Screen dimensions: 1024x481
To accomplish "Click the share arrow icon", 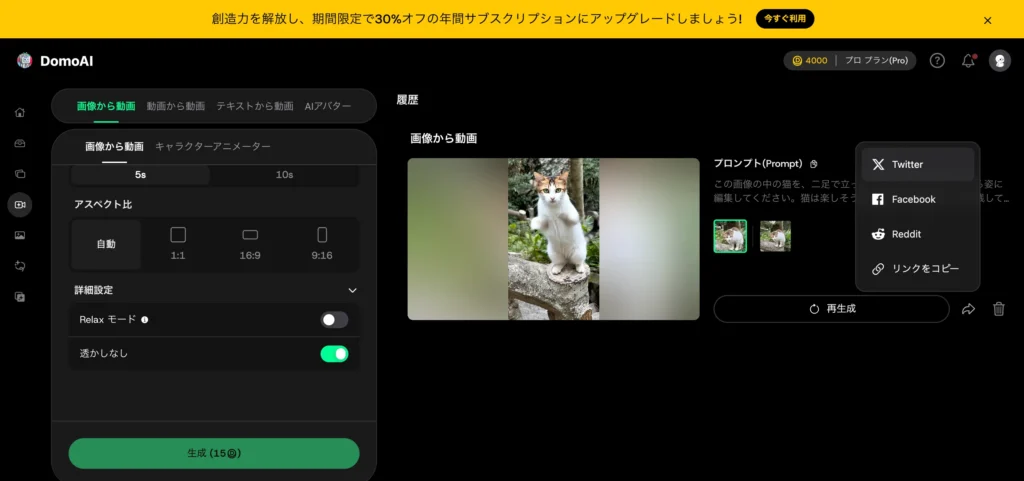I will tap(968, 309).
